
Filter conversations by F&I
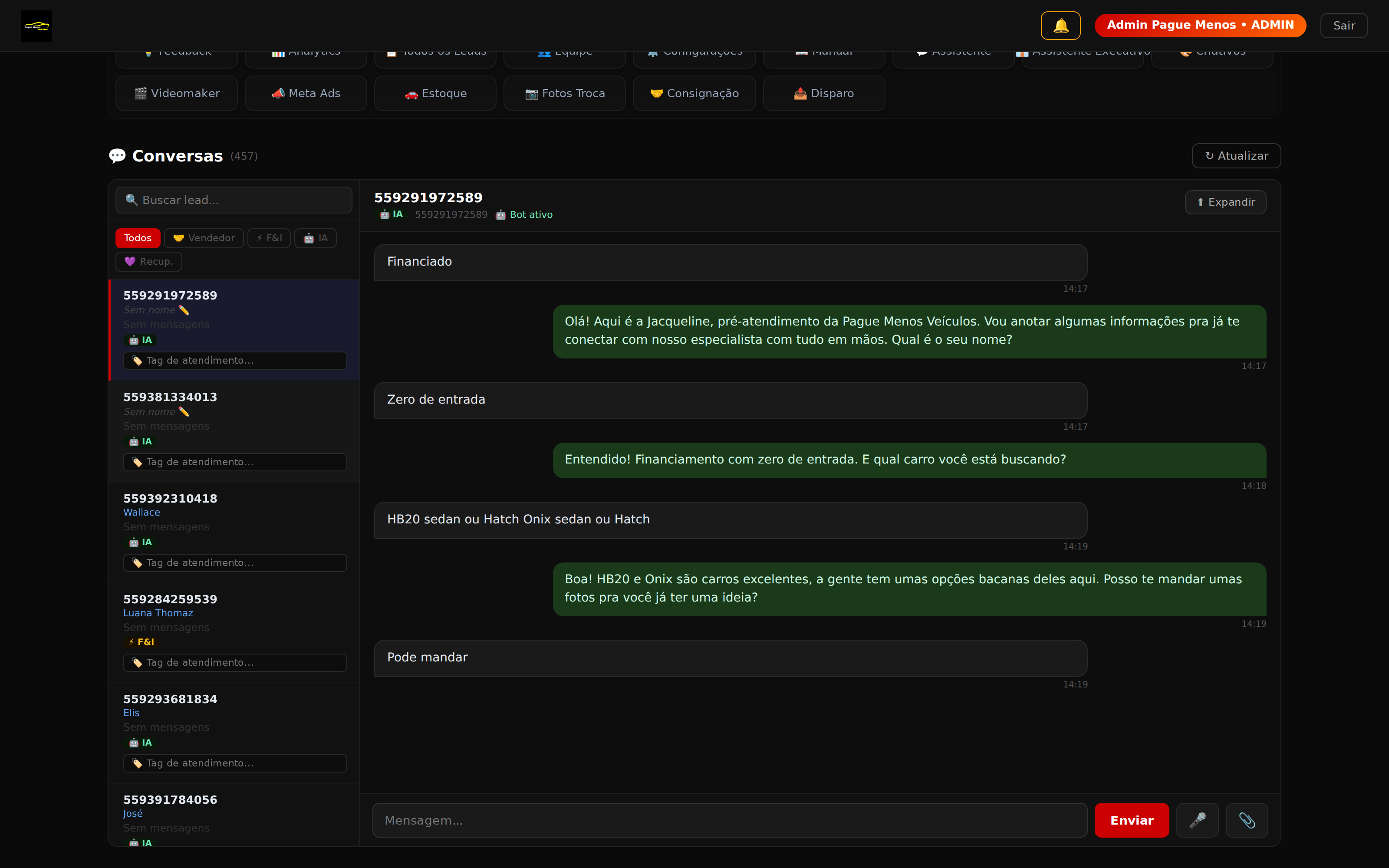[x=269, y=238]
